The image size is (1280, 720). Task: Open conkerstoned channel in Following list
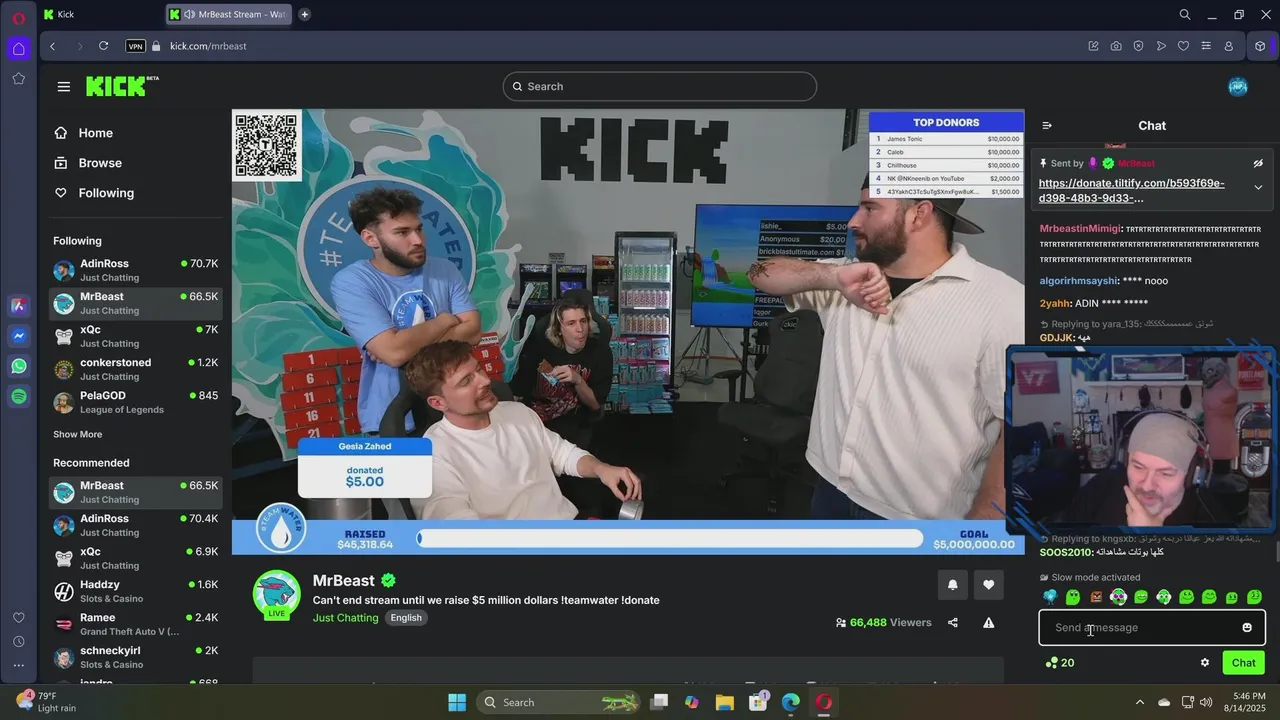click(x=135, y=370)
